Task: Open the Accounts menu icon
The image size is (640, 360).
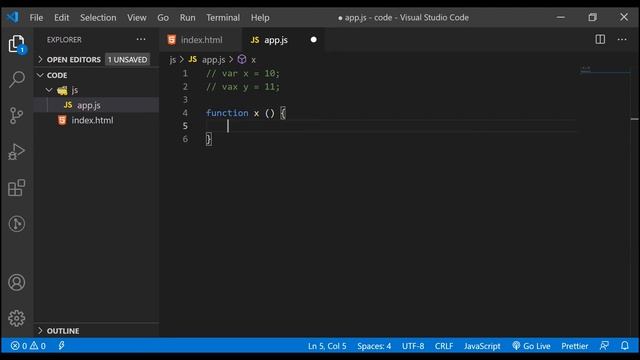Action: pyautogui.click(x=17, y=282)
